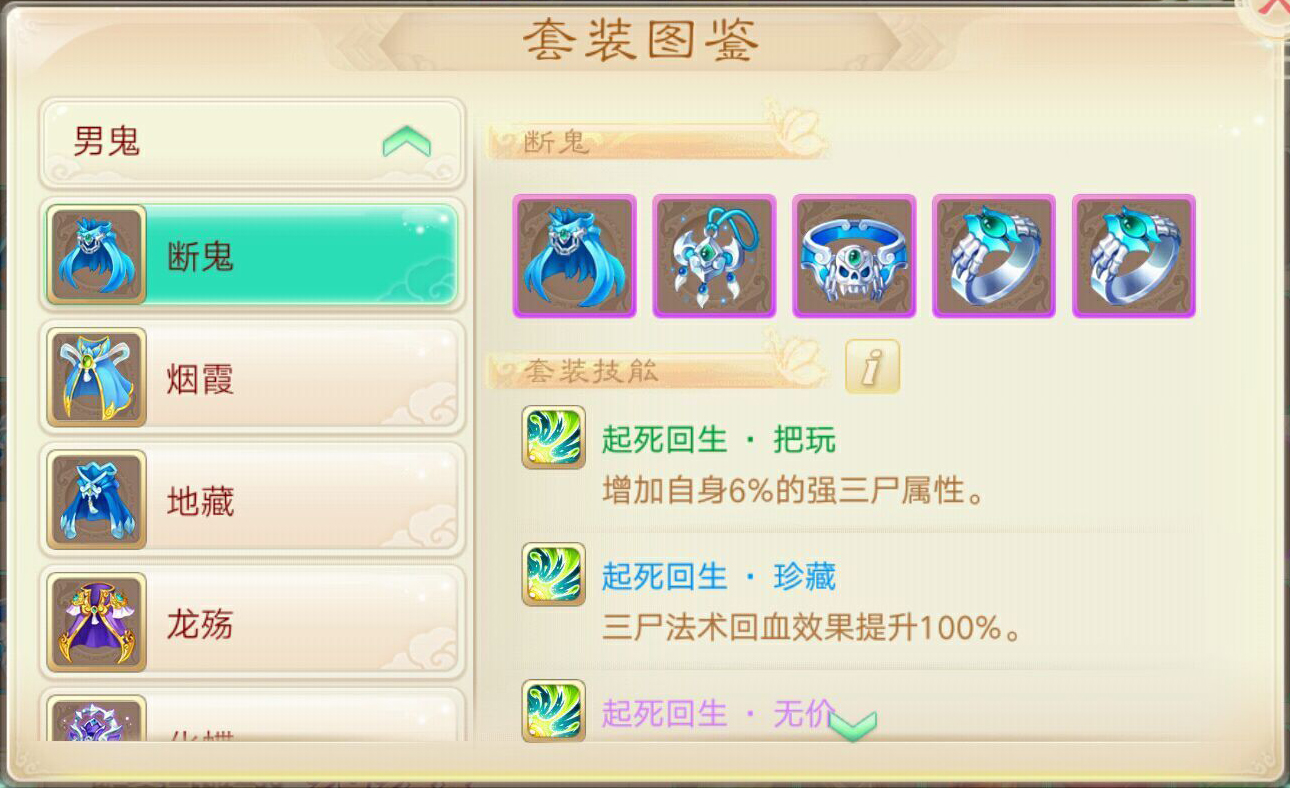Viewport: 1290px width, 788px height.
Task: Close the 套装图鉴 window
Action: point(1270,10)
